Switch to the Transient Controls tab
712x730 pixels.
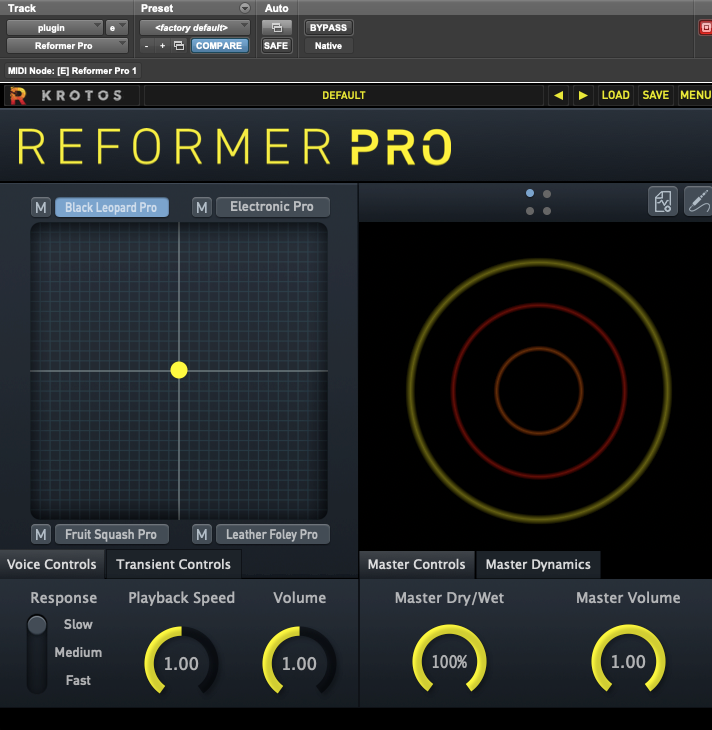[x=173, y=564]
